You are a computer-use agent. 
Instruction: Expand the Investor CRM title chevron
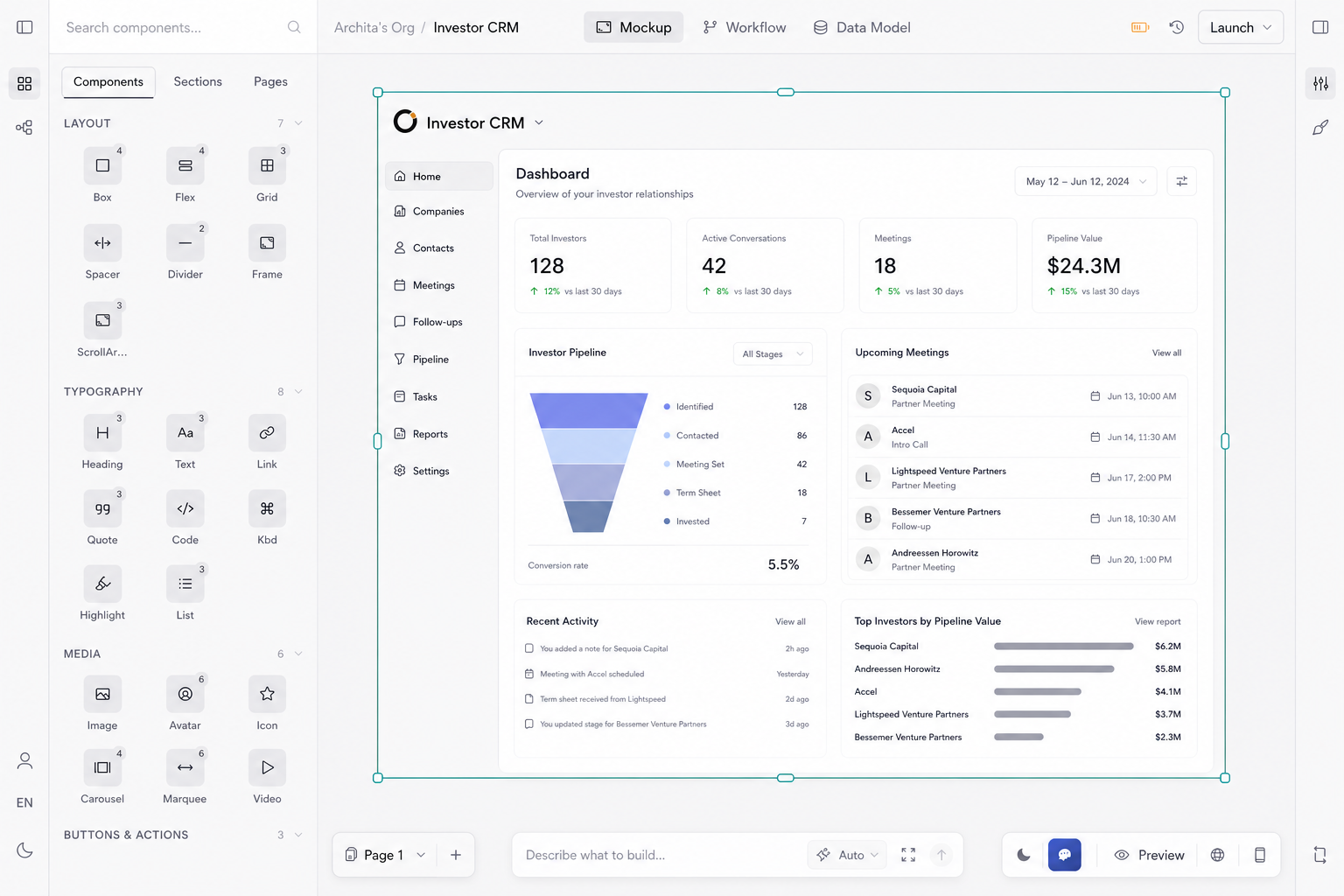tap(539, 122)
